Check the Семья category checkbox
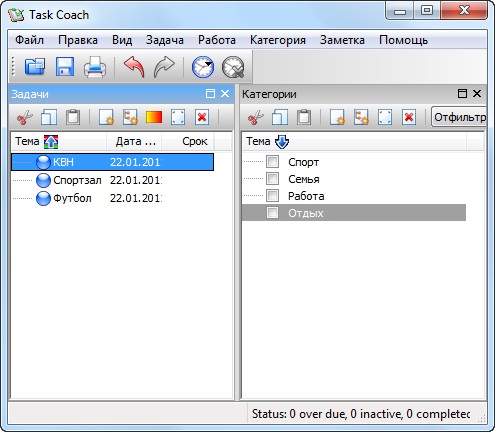 (x=272, y=179)
